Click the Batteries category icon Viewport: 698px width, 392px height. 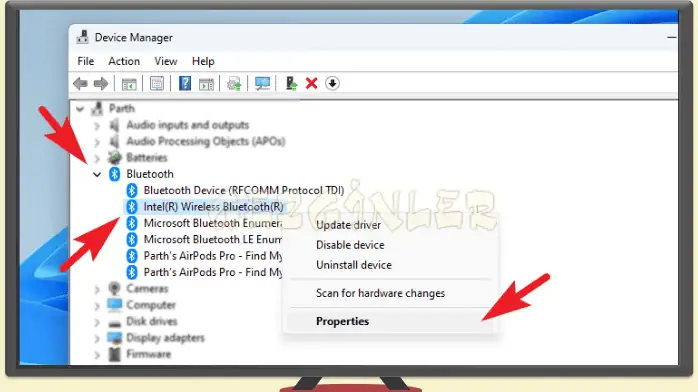coord(114,158)
